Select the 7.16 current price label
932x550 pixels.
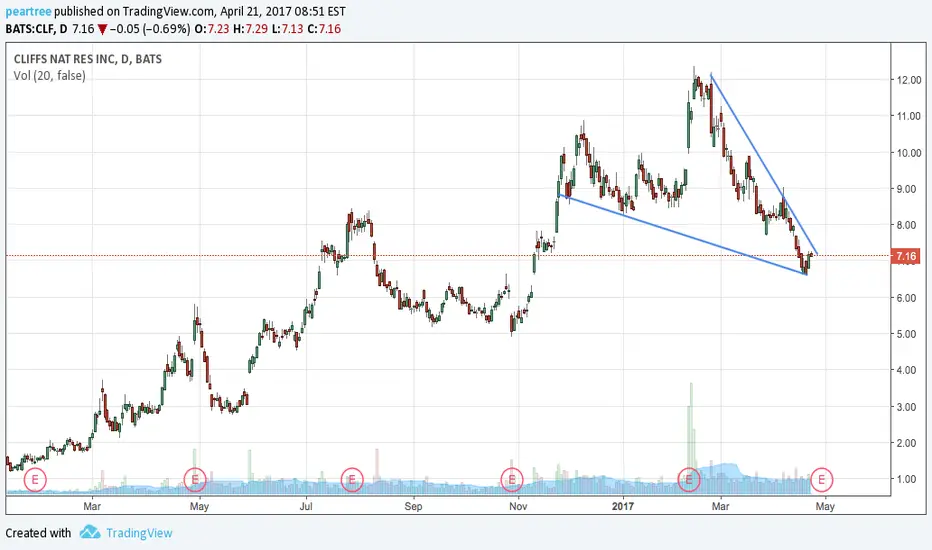pyautogui.click(x=905, y=256)
